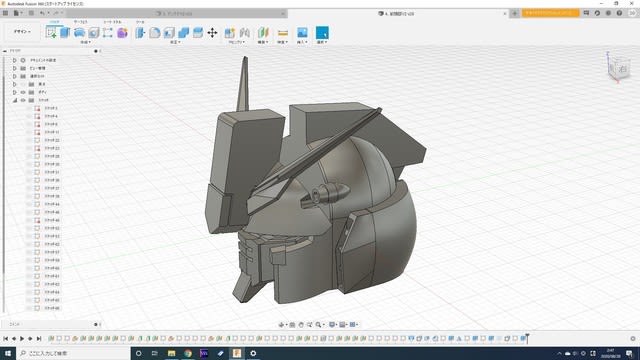Click the Windows taskbar search box
640x360 pixels.
click(x=74, y=353)
